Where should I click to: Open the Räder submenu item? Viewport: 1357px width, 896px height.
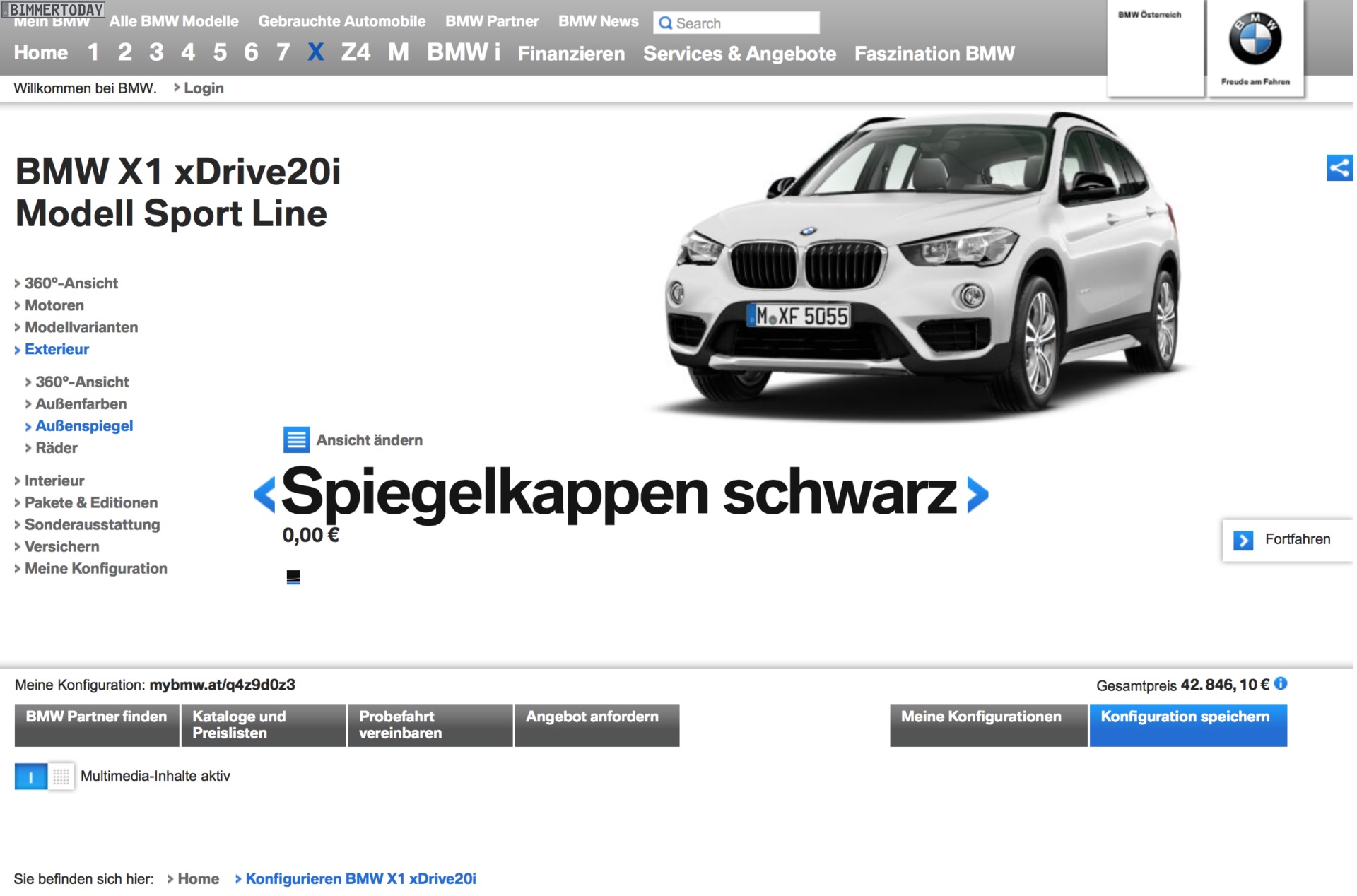click(57, 447)
